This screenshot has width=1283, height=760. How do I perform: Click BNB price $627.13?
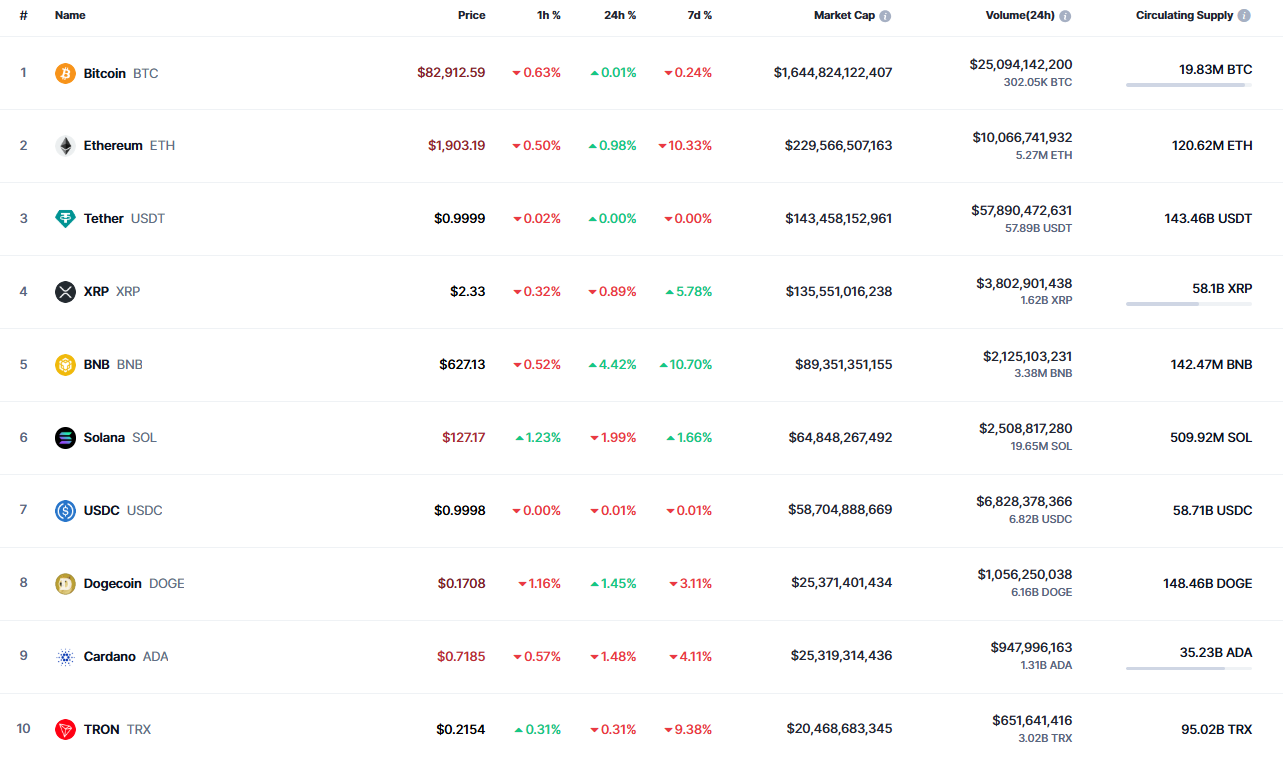click(x=462, y=365)
